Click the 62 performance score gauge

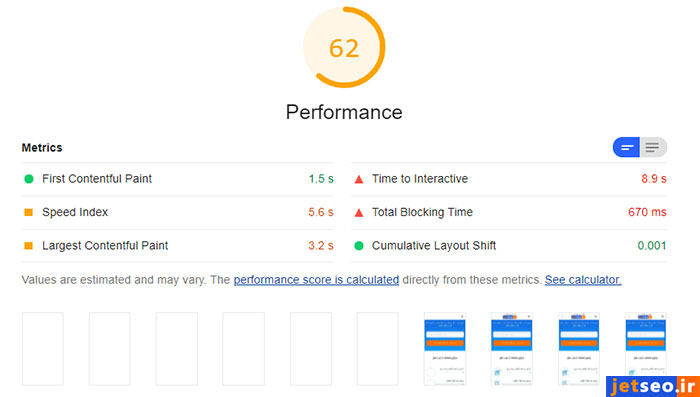pos(344,47)
